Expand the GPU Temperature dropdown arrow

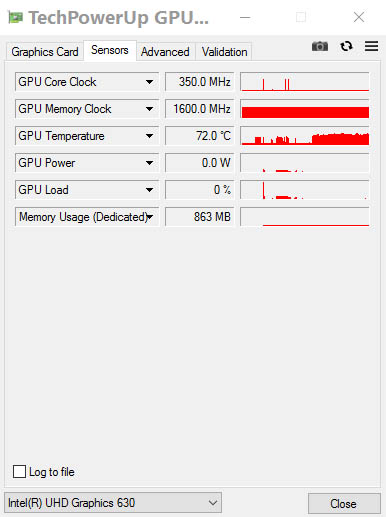[x=149, y=136]
